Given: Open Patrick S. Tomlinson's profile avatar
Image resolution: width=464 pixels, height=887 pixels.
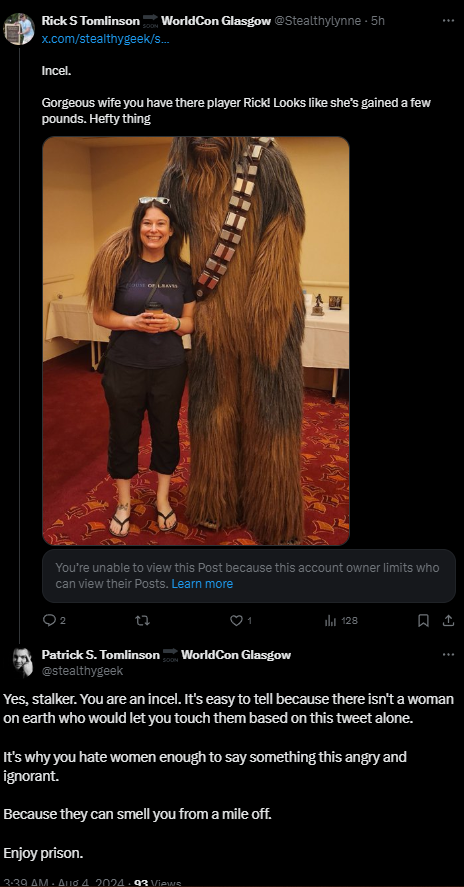Looking at the screenshot, I should pyautogui.click(x=23, y=662).
